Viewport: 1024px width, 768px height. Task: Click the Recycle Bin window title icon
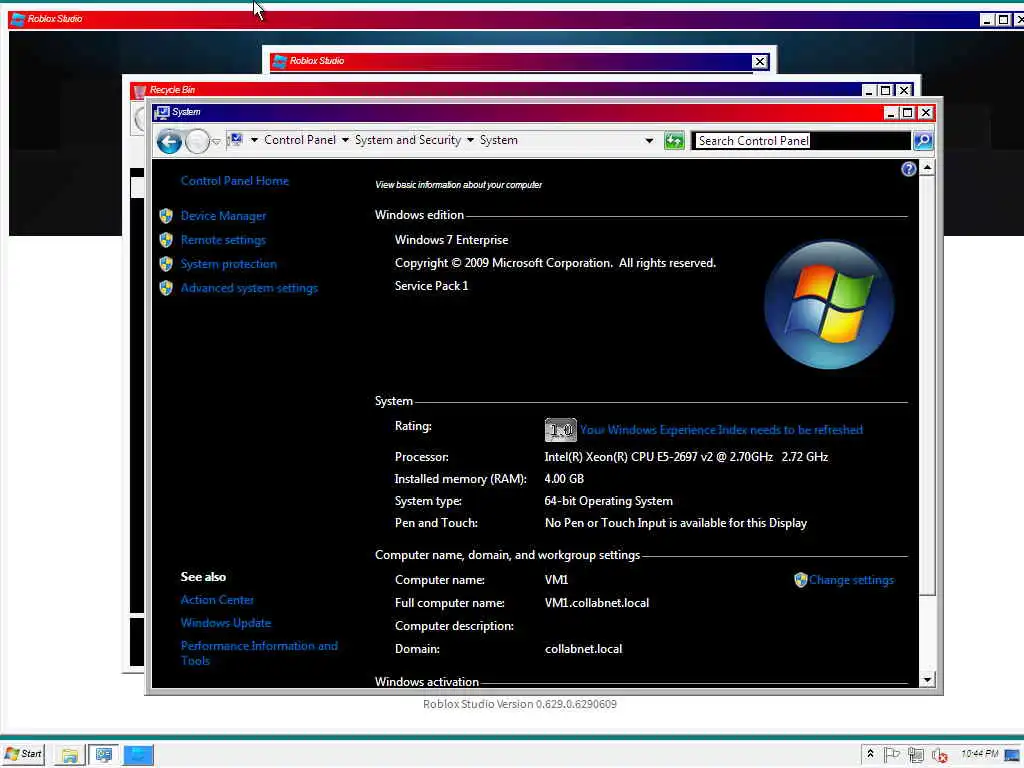tap(139, 90)
